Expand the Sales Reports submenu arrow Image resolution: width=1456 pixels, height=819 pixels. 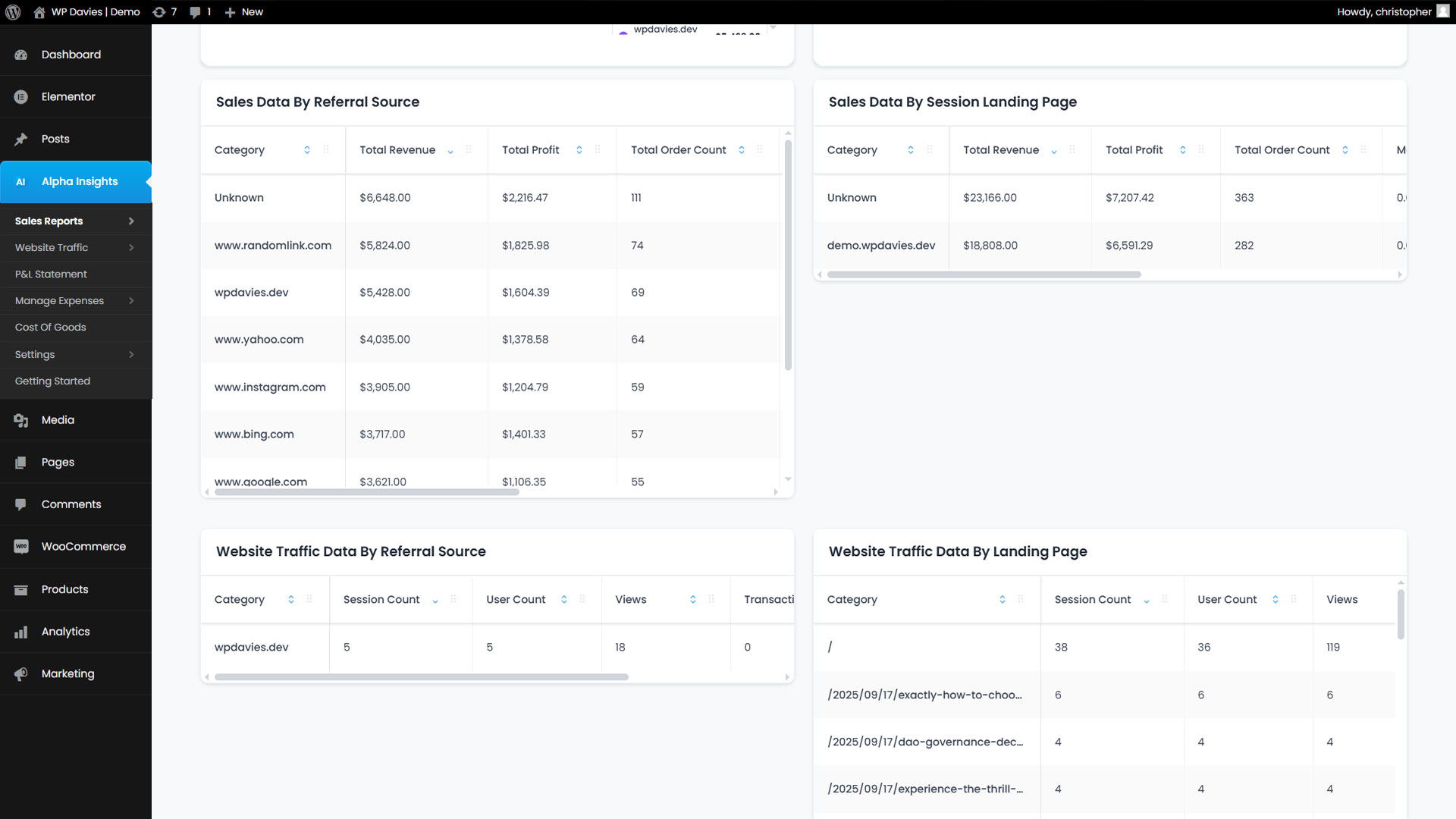pyautogui.click(x=131, y=221)
